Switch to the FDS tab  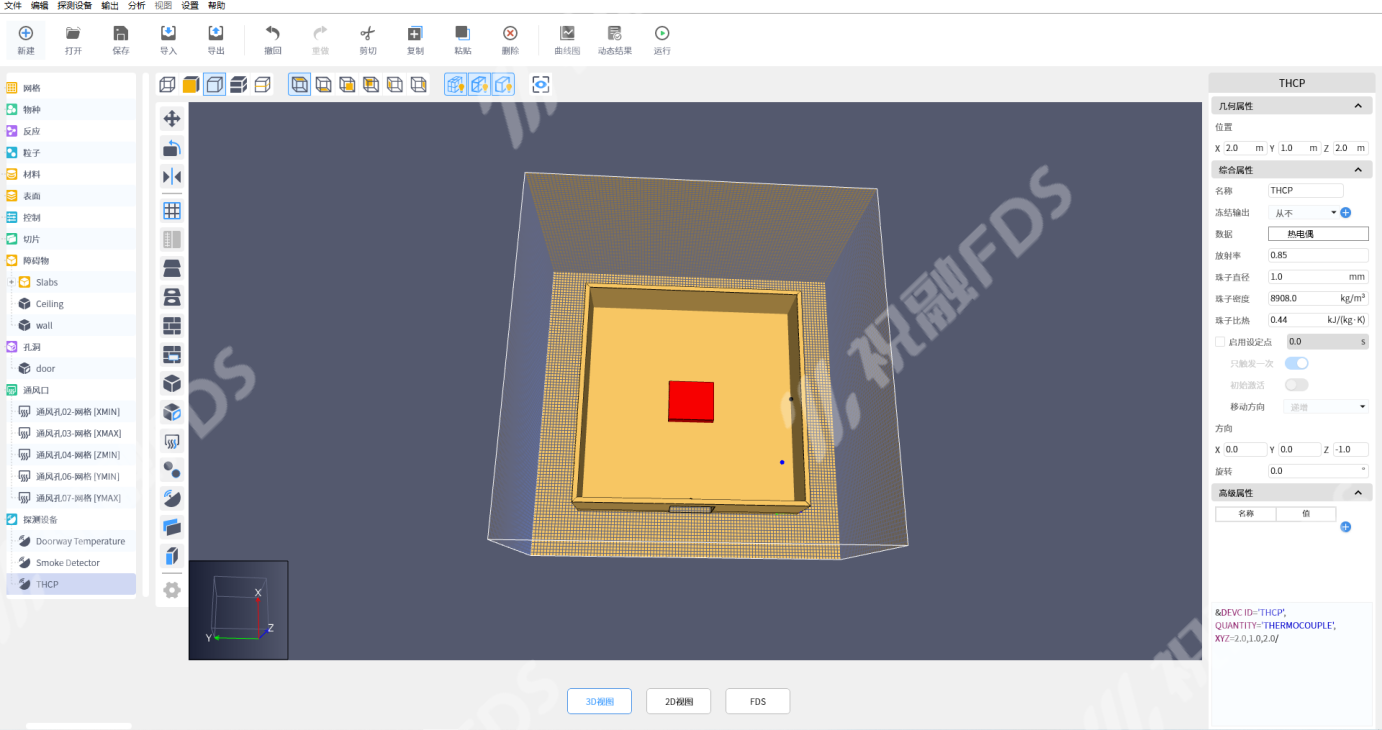757,702
